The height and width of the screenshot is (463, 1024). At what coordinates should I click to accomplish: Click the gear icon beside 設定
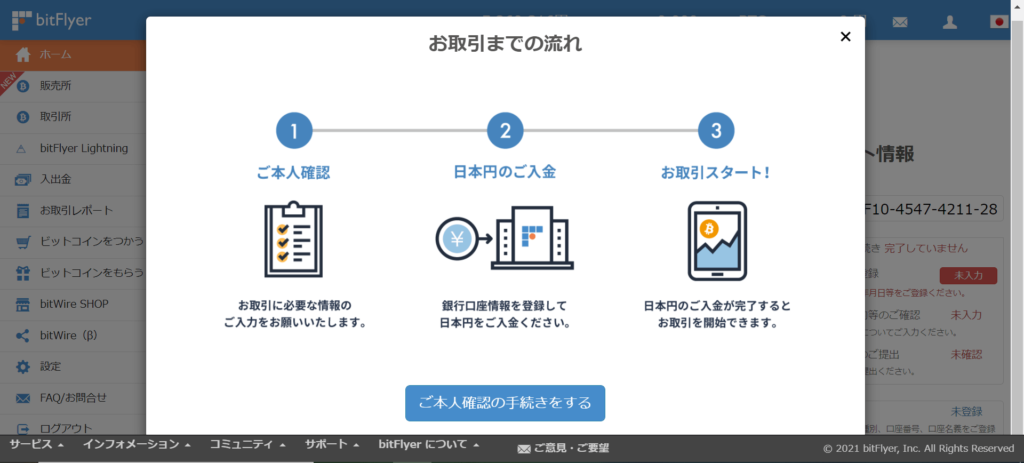(x=23, y=367)
